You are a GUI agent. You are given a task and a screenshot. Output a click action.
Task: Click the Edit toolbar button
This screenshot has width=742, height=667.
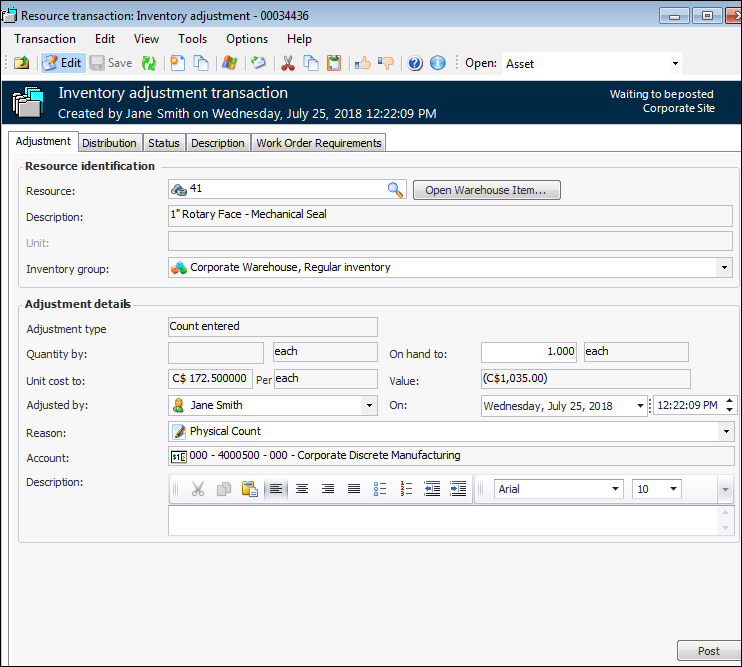pos(62,63)
